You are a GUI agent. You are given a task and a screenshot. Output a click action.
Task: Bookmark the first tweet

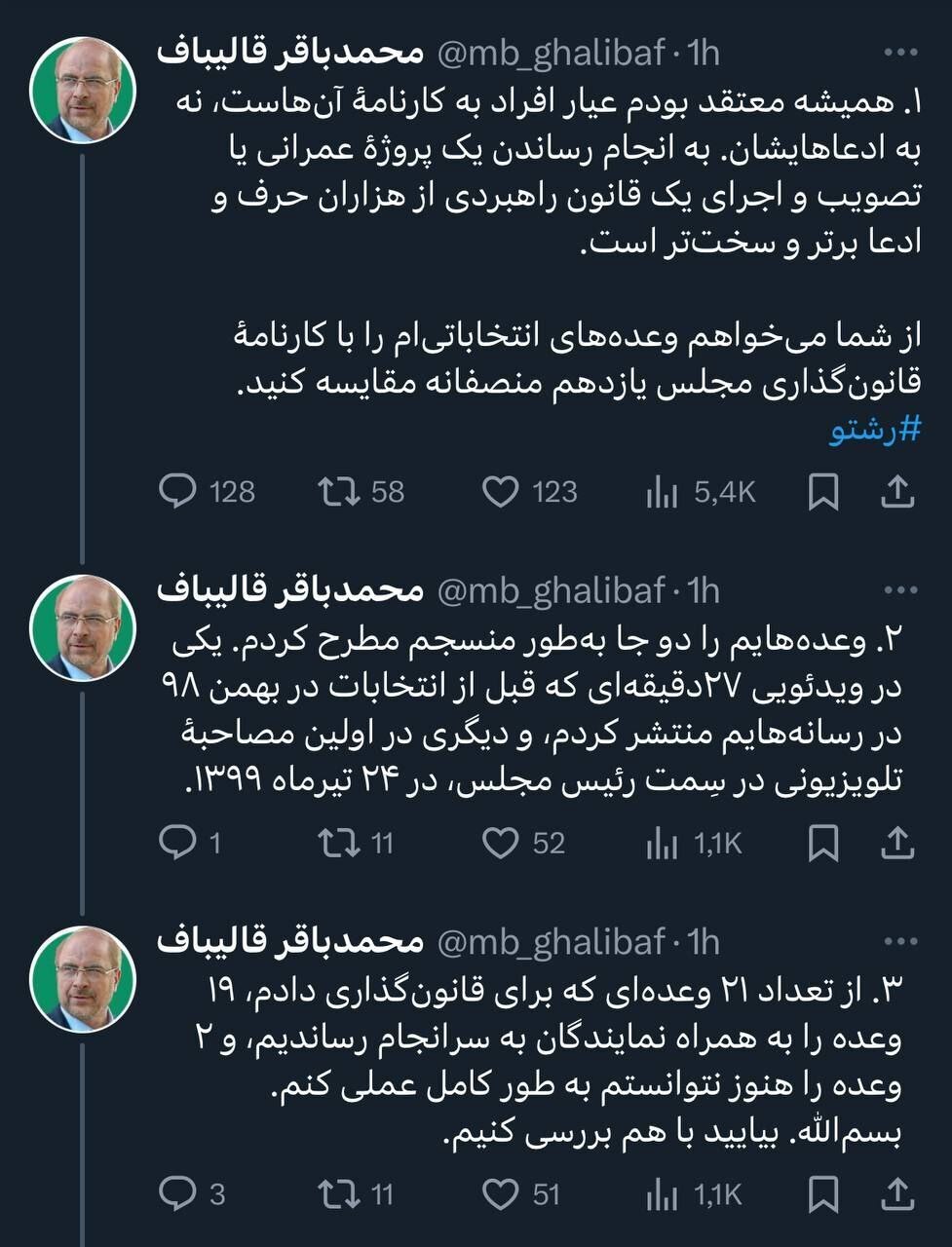point(823,493)
